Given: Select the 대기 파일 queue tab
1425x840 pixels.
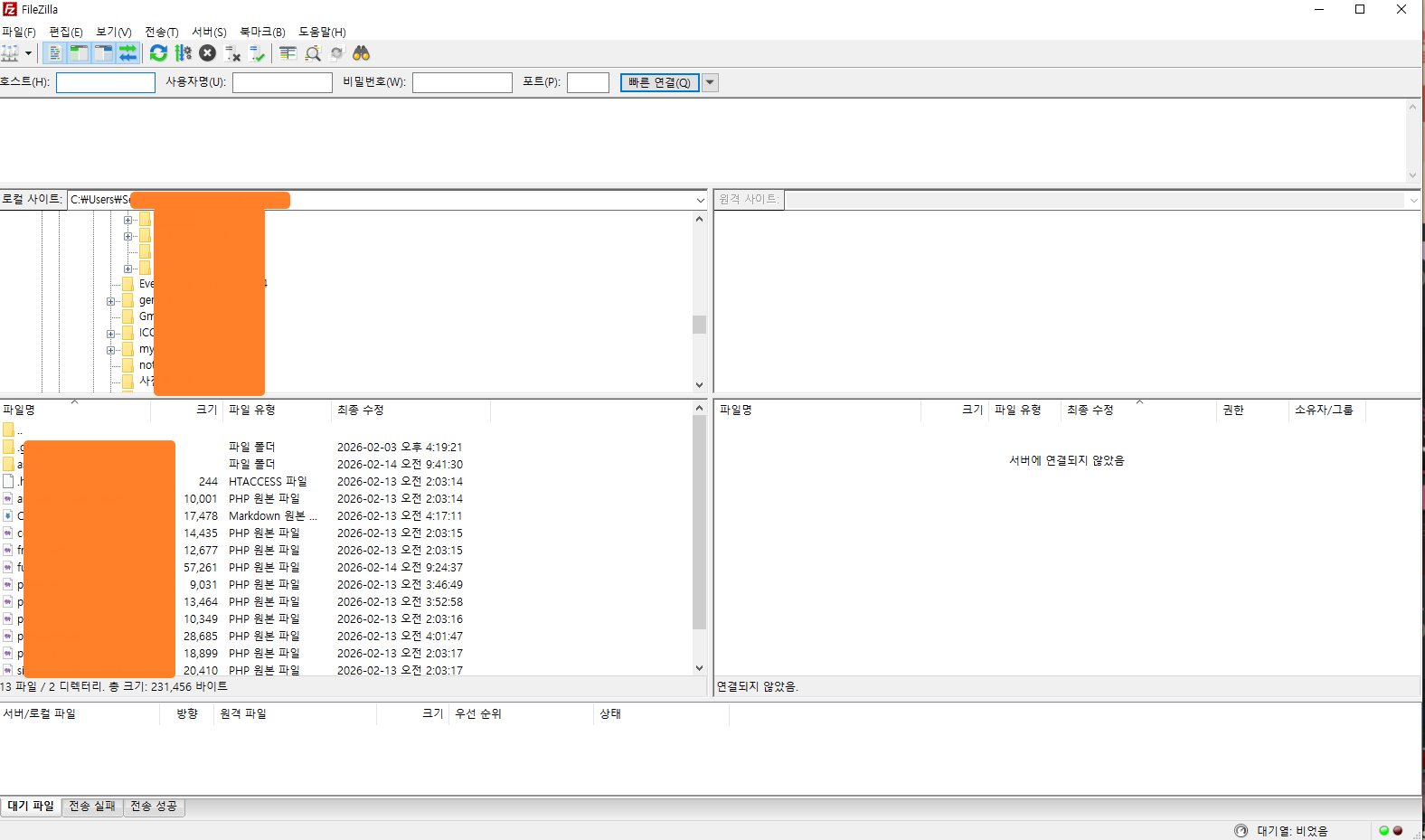Looking at the screenshot, I should (31, 806).
